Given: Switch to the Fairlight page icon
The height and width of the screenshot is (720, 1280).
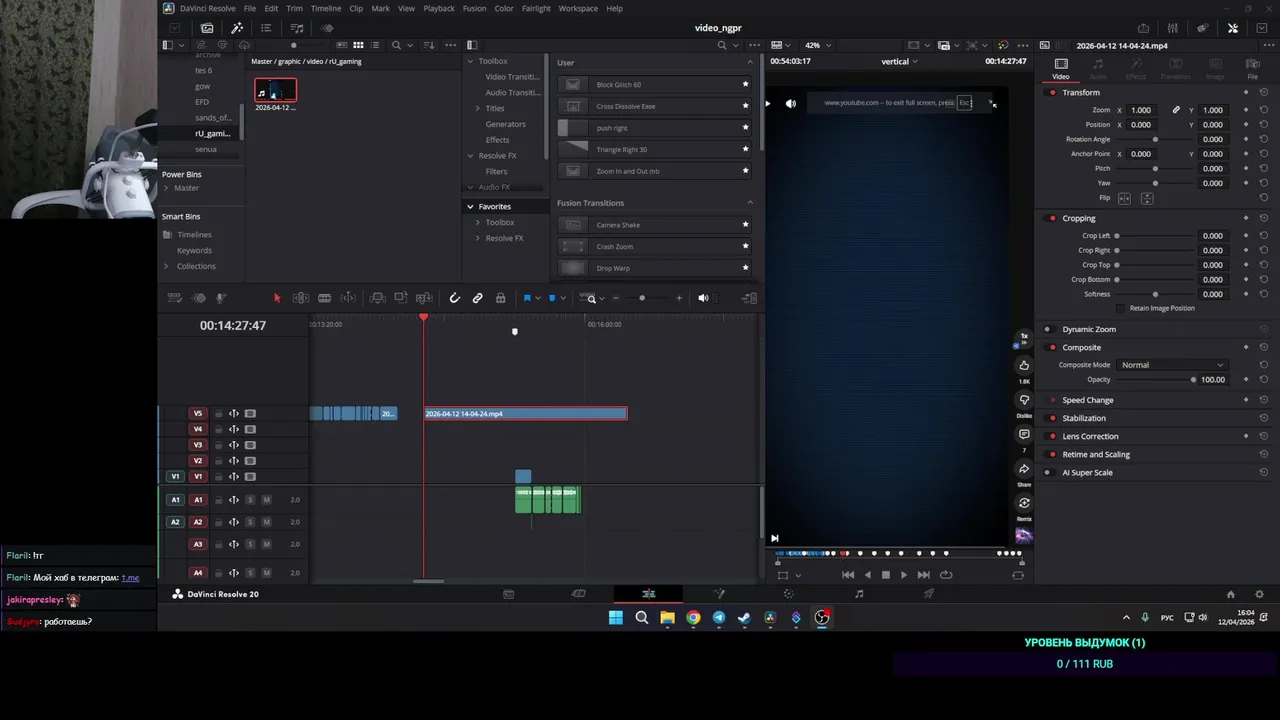Looking at the screenshot, I should pyautogui.click(x=859, y=594).
